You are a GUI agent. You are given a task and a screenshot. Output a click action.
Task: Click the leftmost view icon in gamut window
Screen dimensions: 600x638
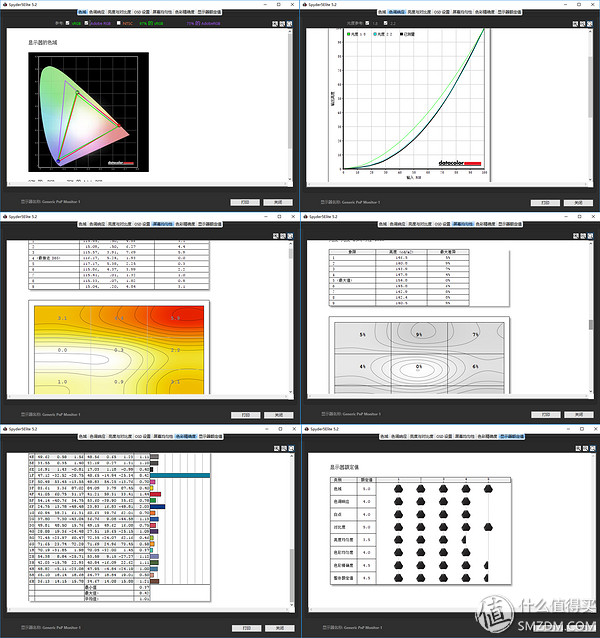[x=275, y=24]
